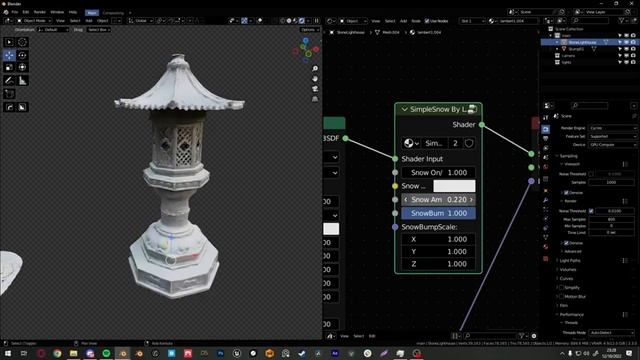Activate the Transform tool
Viewport: 640px width, 360px height.
[x=22, y=67]
